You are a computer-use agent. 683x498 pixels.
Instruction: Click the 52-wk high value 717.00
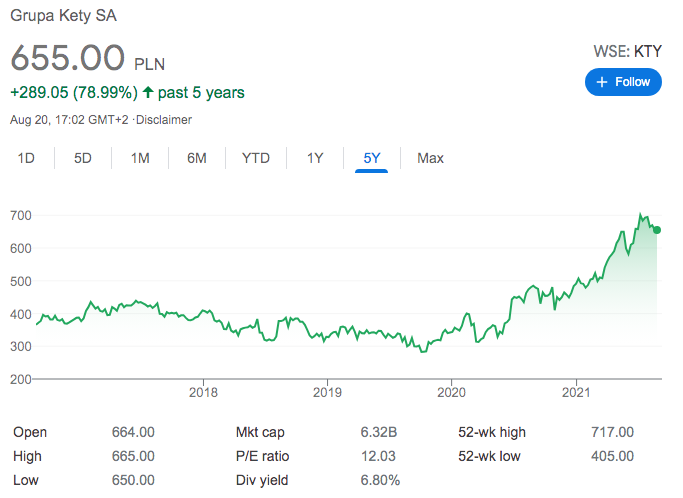coord(612,432)
